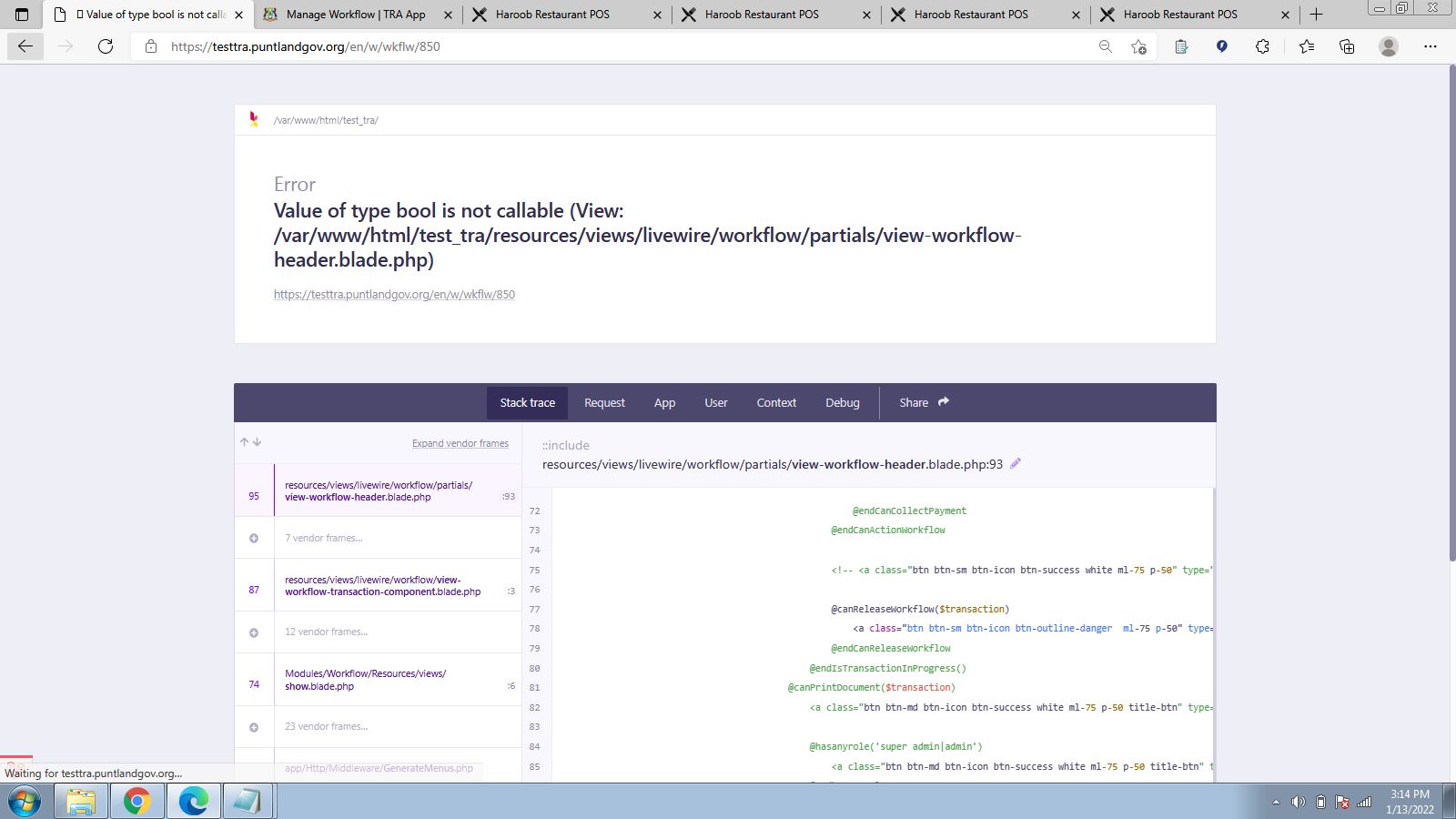Click the up arrow in stack frame navigation
The height and width of the screenshot is (819, 1456).
pyautogui.click(x=244, y=442)
